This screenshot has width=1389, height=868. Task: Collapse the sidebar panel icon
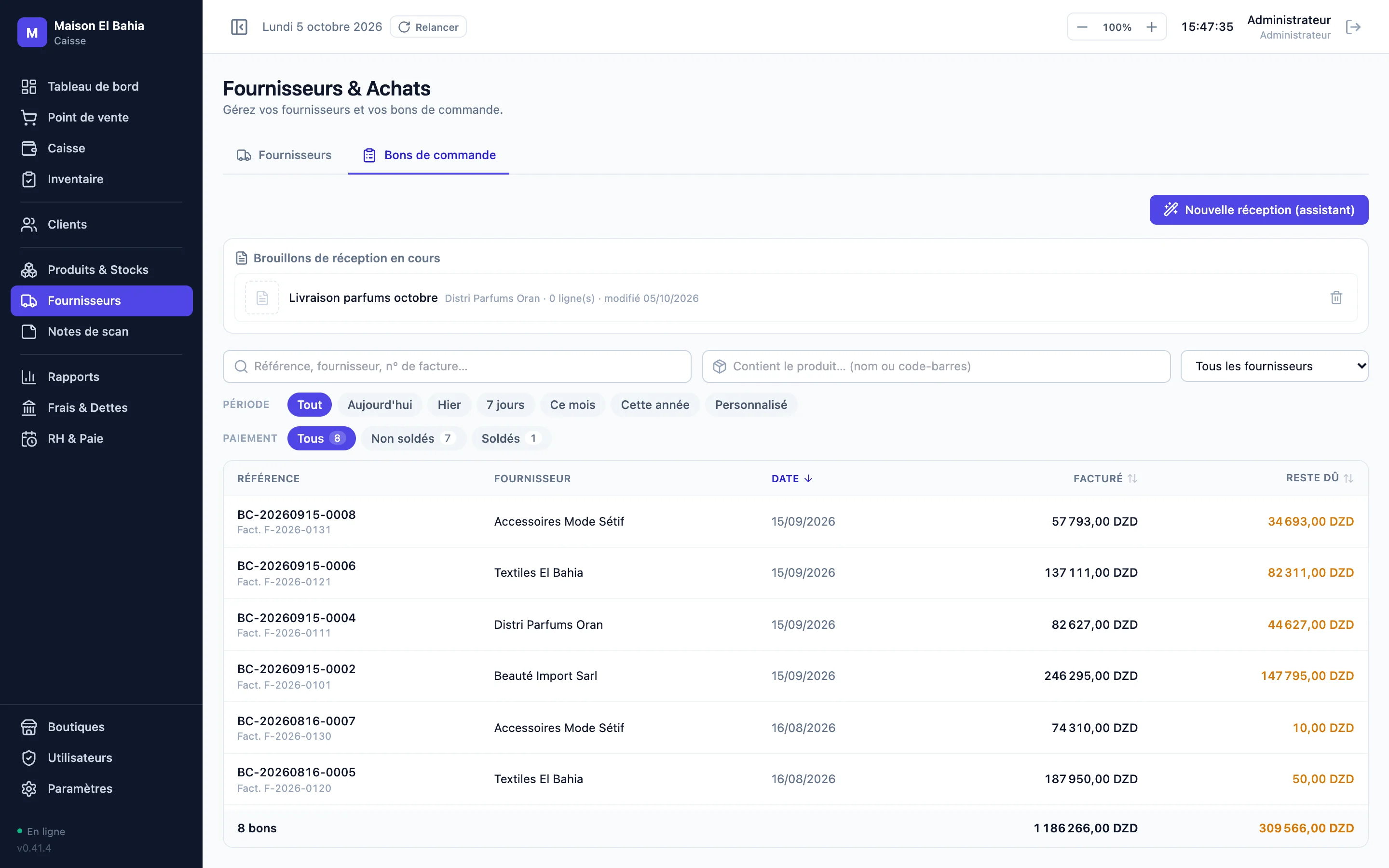(239, 27)
